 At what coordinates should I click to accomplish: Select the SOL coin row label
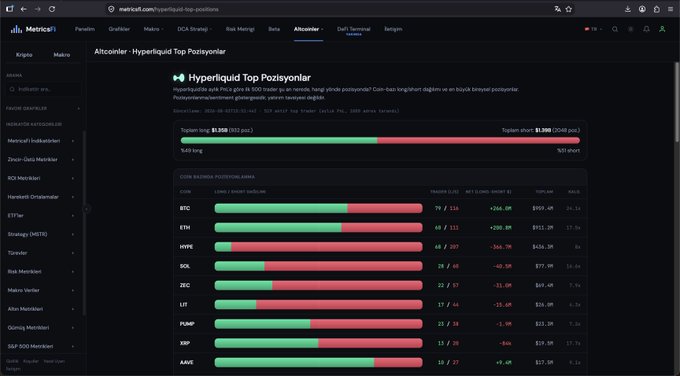tap(185, 266)
